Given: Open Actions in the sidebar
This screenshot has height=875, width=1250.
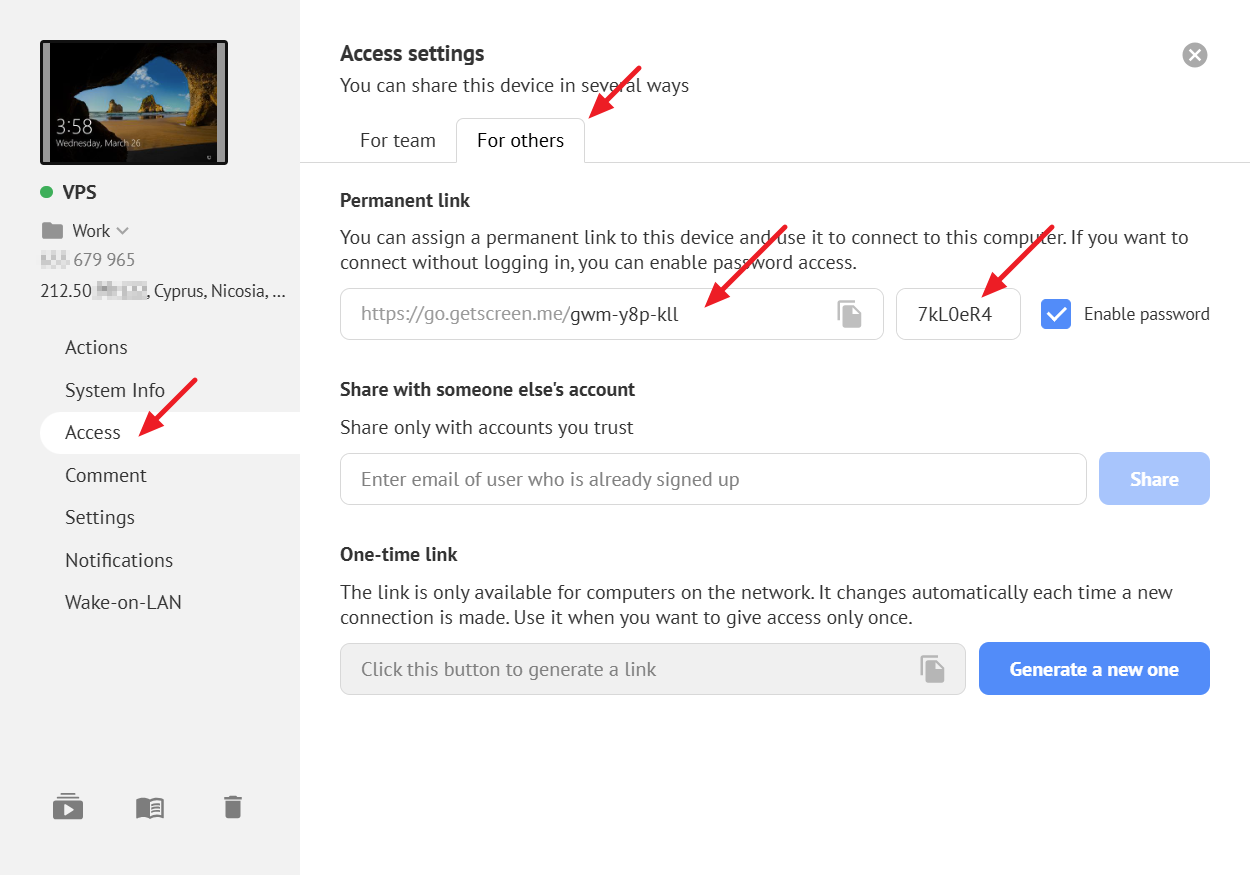Looking at the screenshot, I should click(x=96, y=347).
